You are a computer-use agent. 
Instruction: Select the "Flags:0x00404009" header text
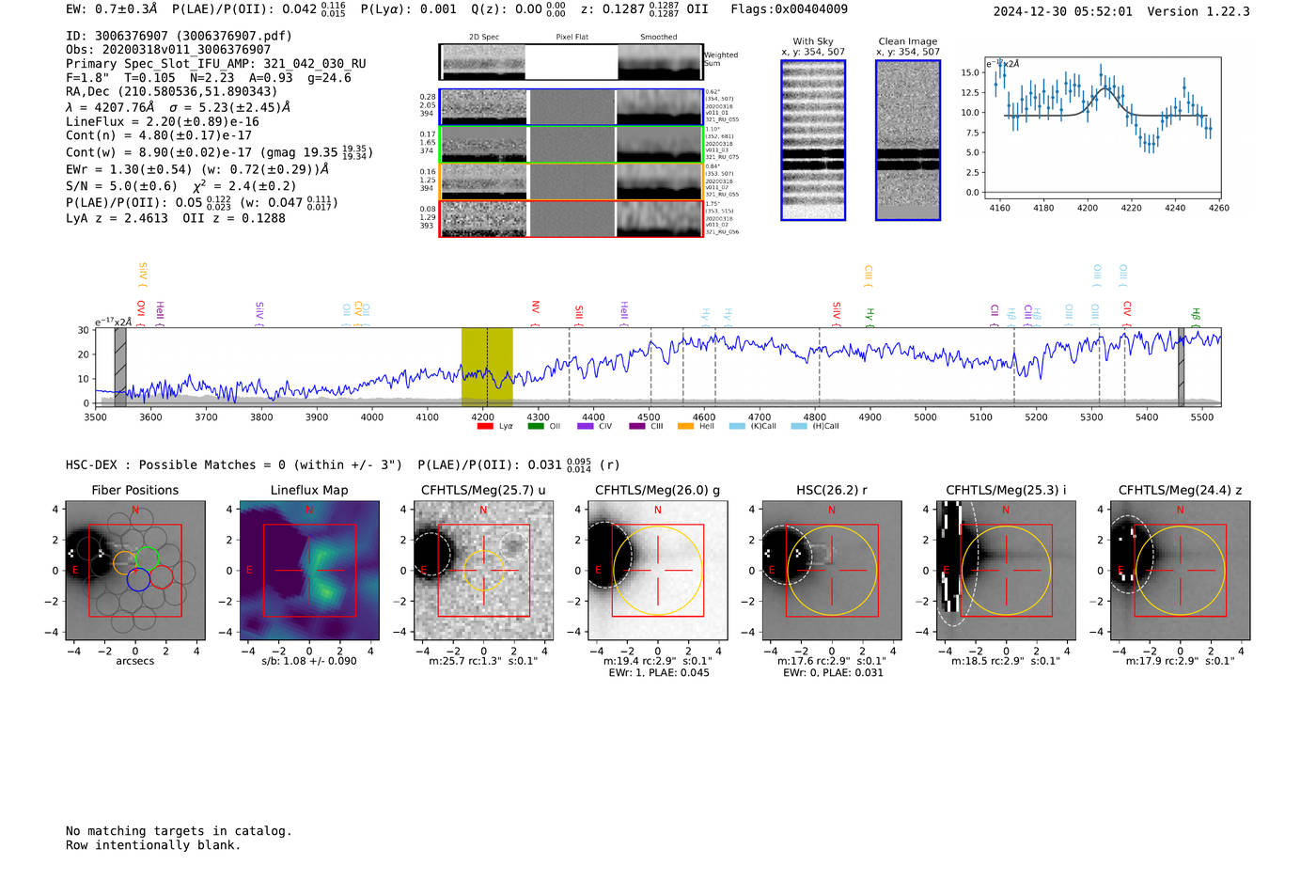pos(789,9)
